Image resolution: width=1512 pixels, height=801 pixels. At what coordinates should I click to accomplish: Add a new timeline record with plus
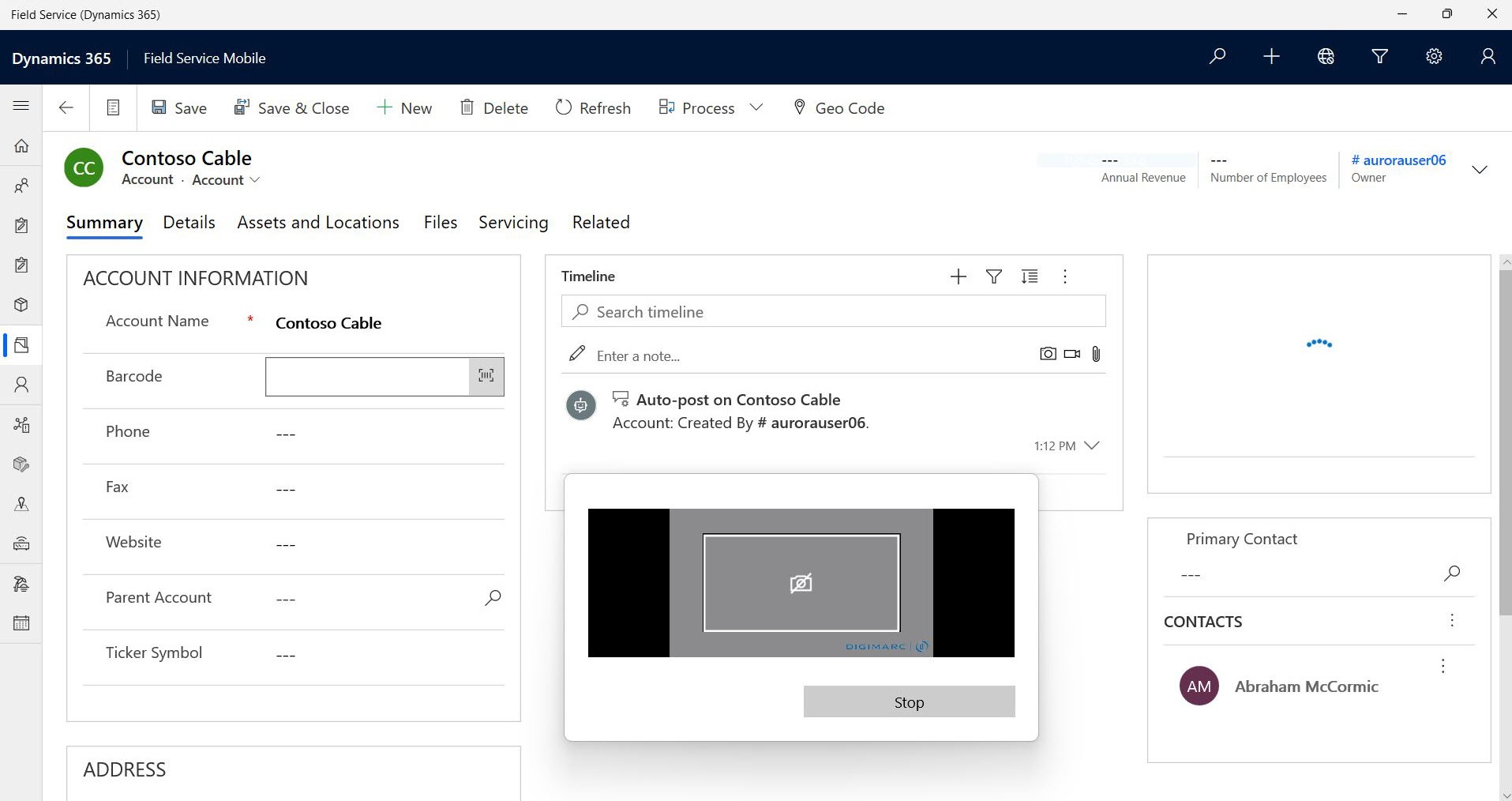coord(959,276)
